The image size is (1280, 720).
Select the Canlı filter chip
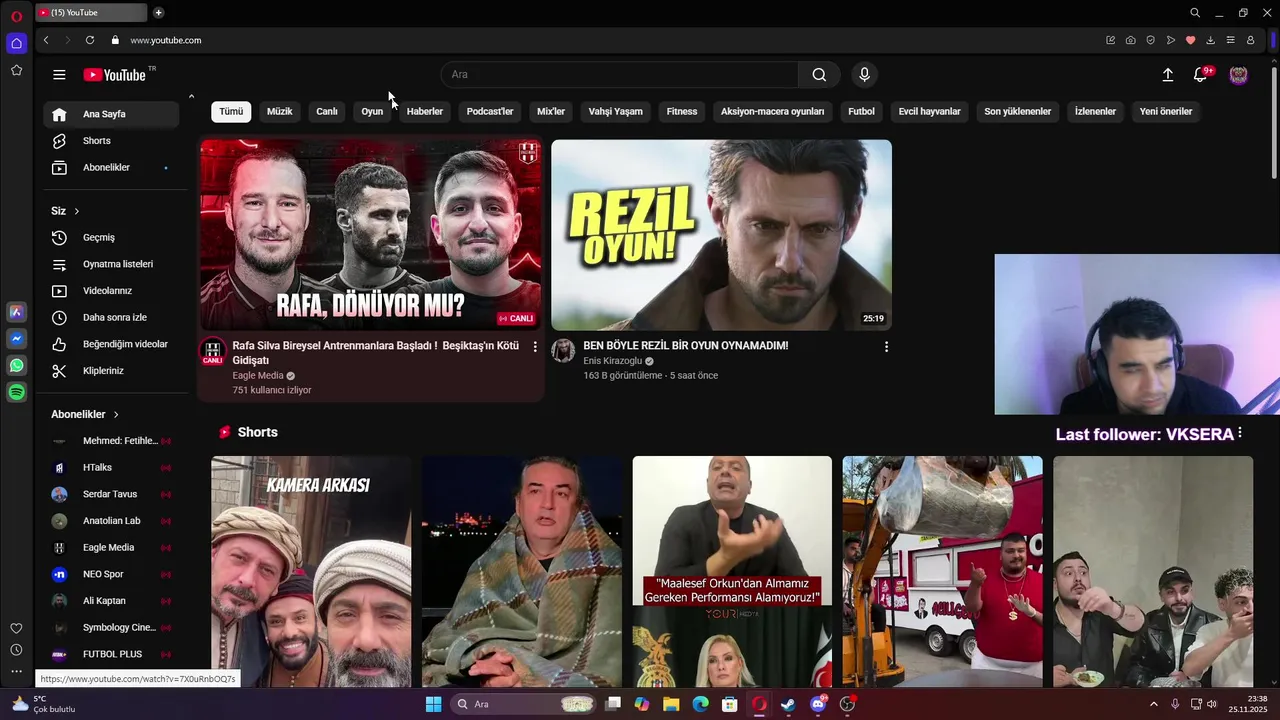(327, 112)
